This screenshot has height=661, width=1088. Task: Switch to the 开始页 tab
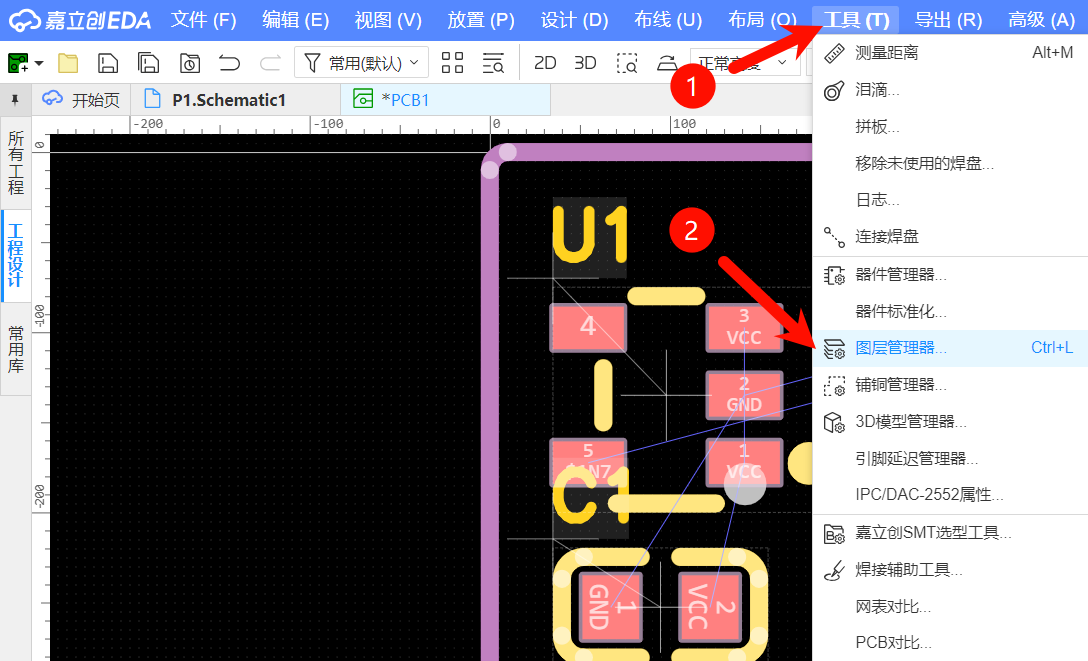coord(81,100)
